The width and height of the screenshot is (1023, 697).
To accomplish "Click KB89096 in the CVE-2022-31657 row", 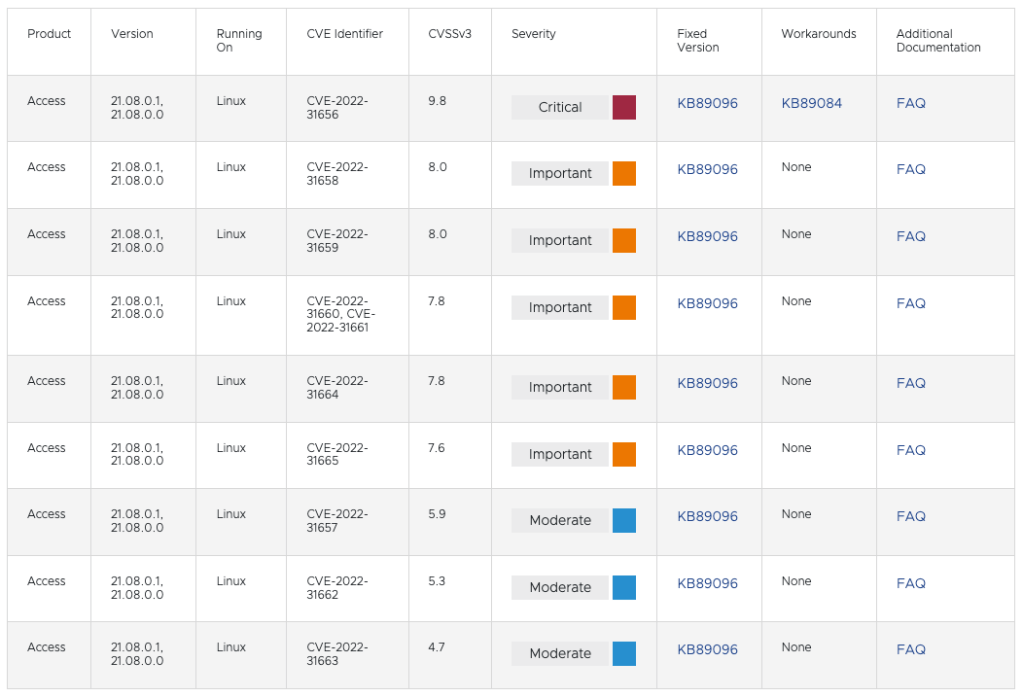I will tap(707, 516).
